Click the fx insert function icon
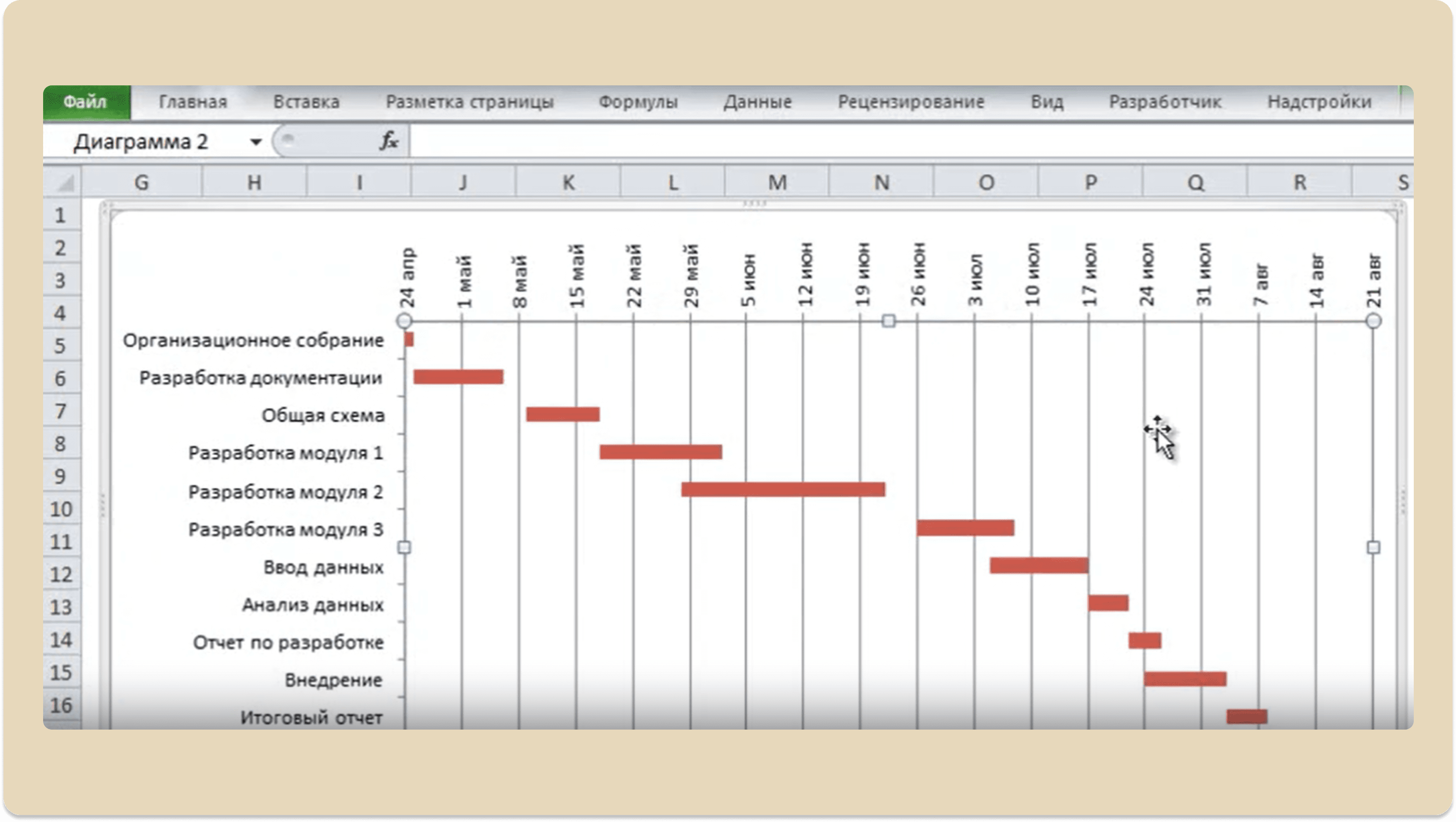The width and height of the screenshot is (1456, 822). point(389,141)
